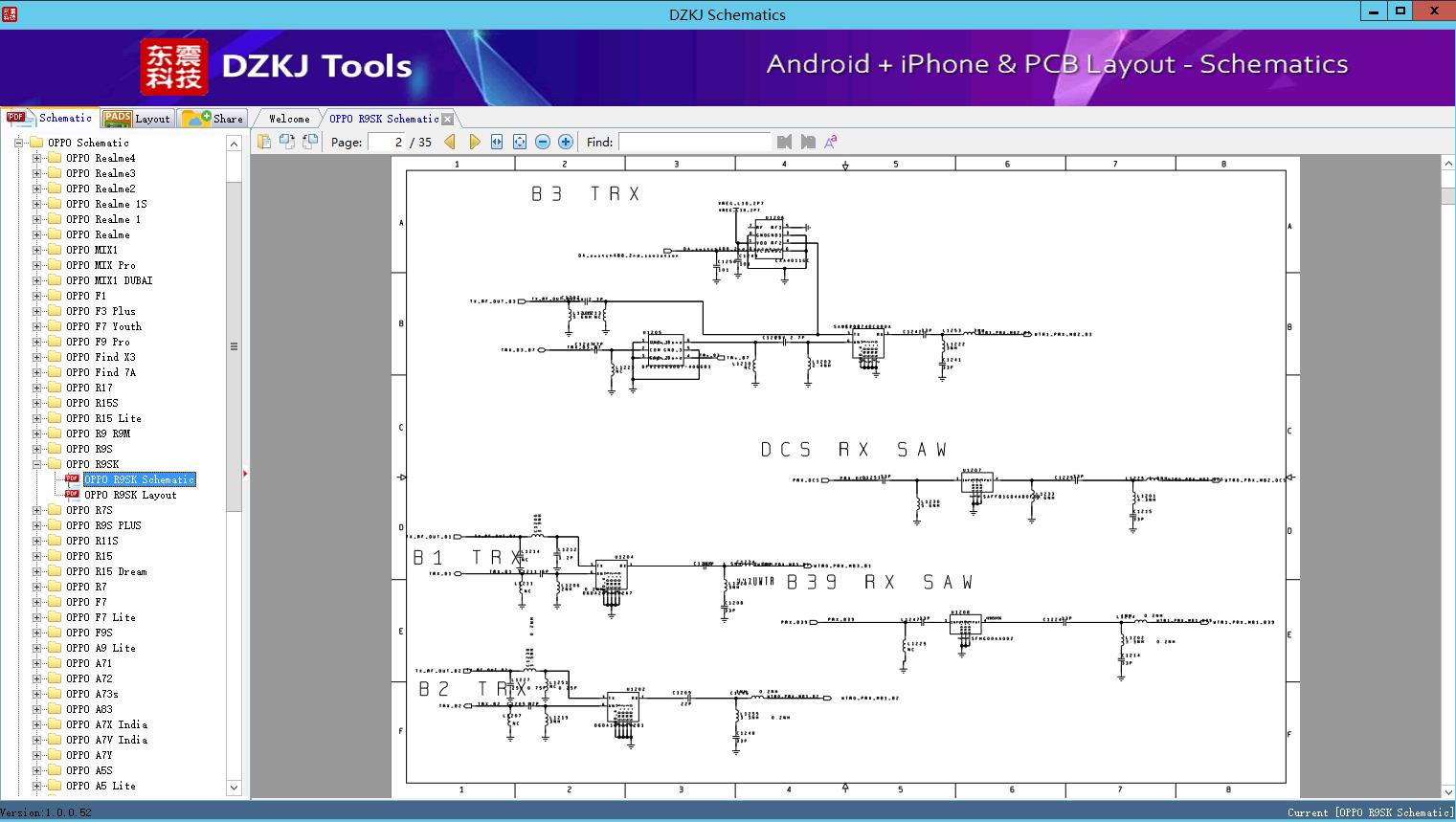Go to the next page arrow
1456x822 pixels.
pyautogui.click(x=475, y=142)
